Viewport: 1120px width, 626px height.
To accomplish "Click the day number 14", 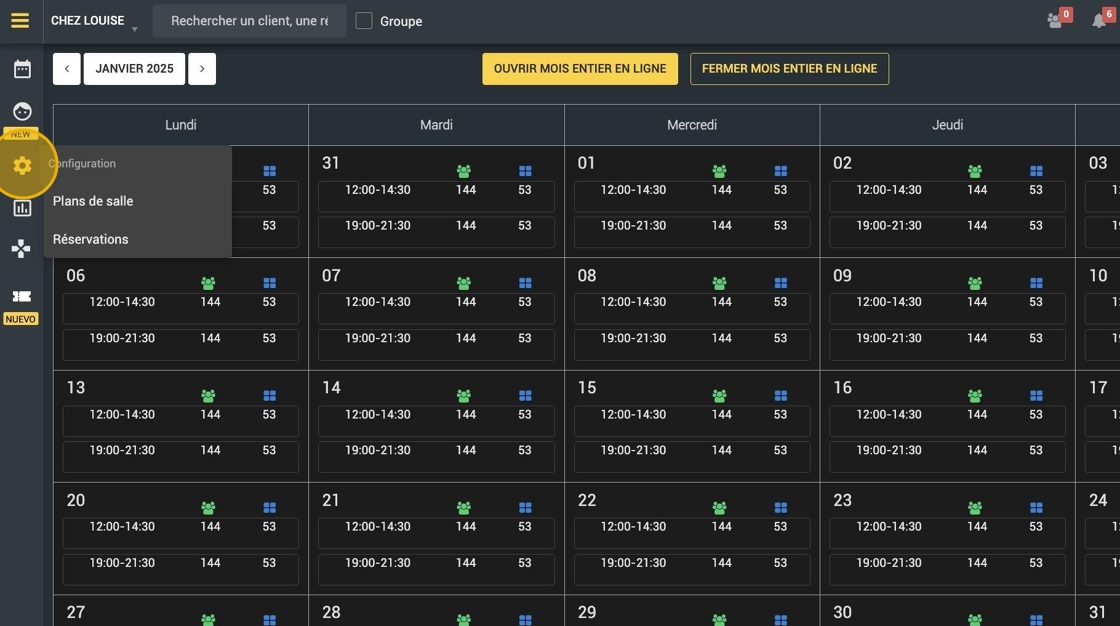I will click(331, 387).
